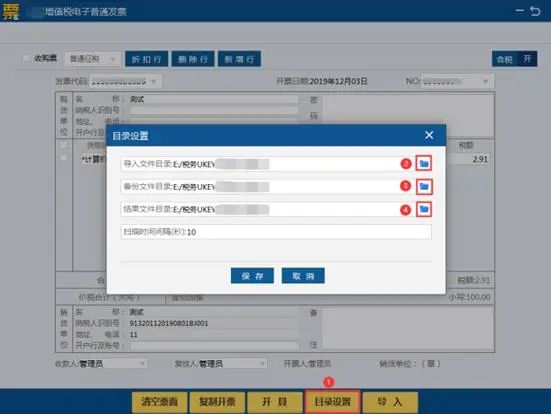Click the 目录设置 button

coord(332,401)
